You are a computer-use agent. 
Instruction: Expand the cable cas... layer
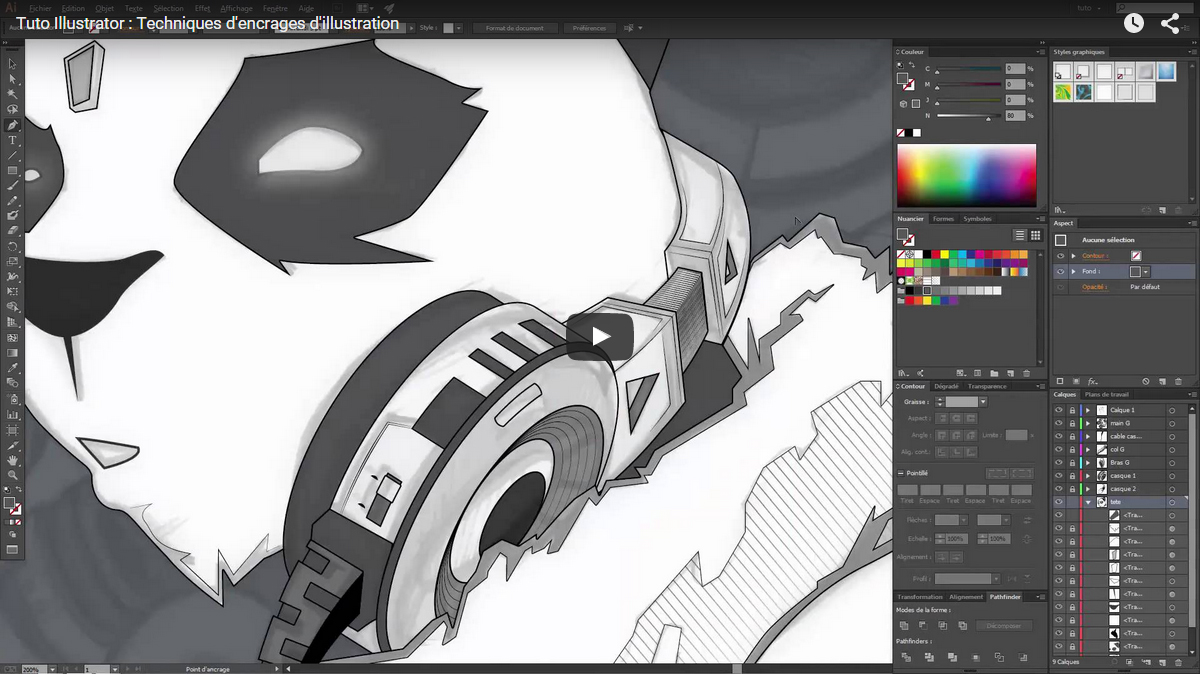(1088, 436)
